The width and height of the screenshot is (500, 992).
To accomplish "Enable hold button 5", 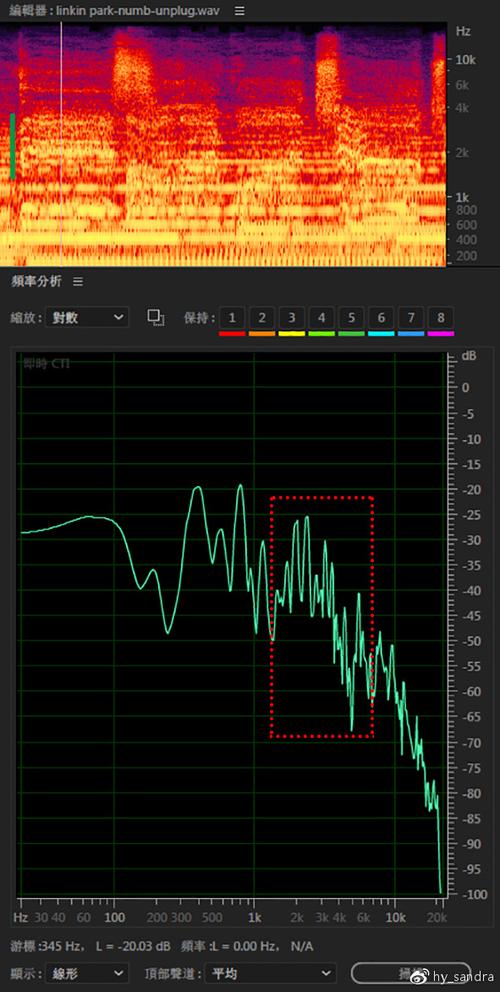I will point(351,318).
